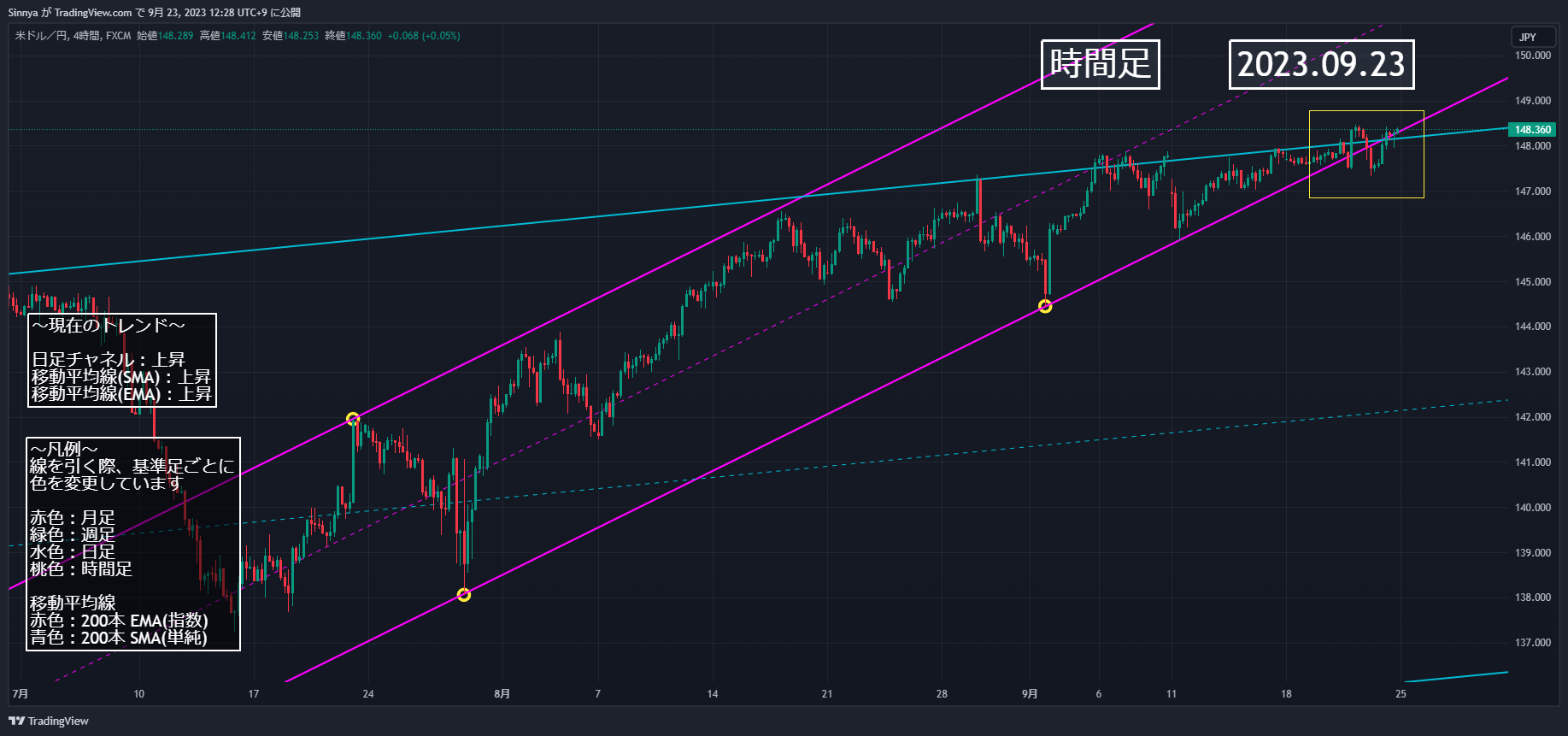Click the yellow circle marker at the 138.000 low
The width and height of the screenshot is (1568, 736).
coord(464,595)
